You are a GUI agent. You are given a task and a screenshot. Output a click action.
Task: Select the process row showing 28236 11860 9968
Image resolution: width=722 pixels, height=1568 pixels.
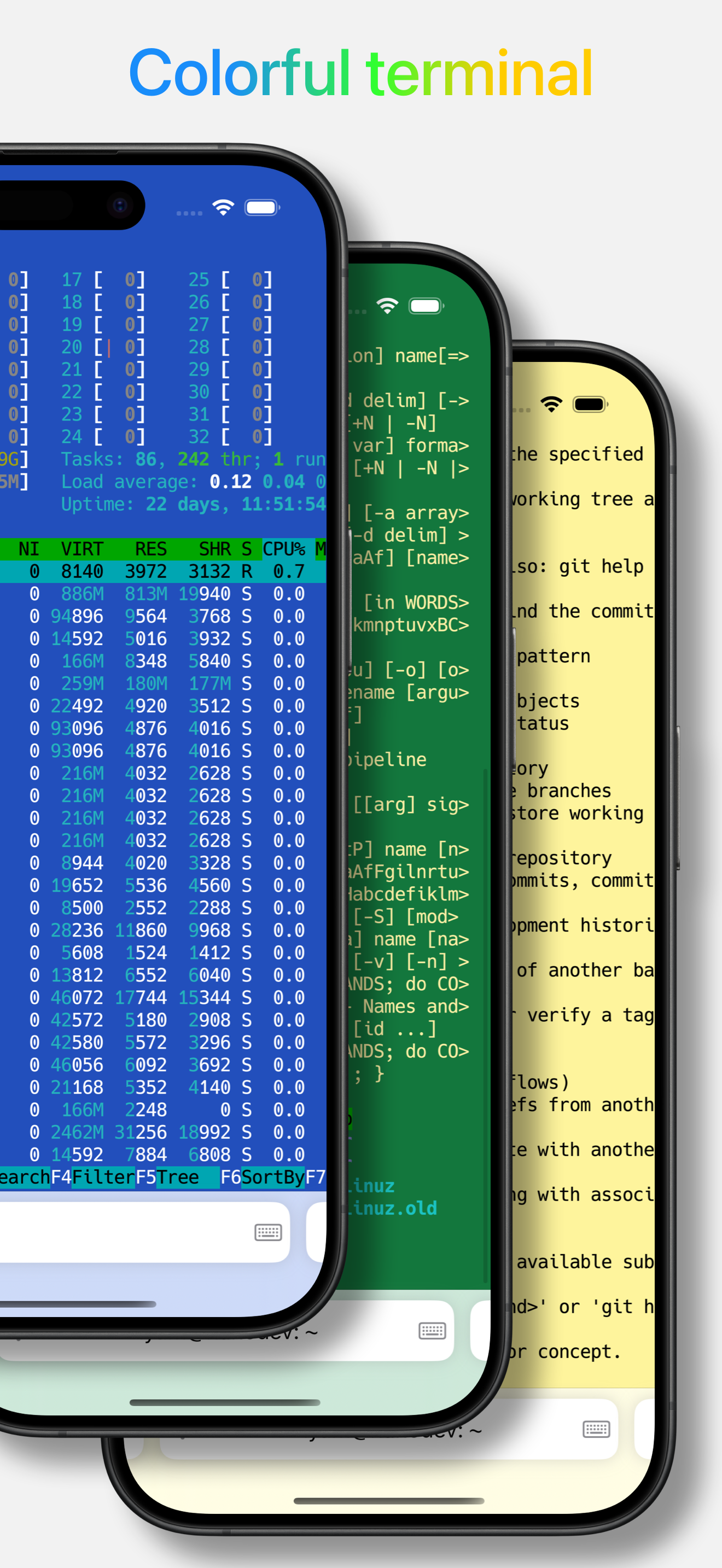[163, 931]
